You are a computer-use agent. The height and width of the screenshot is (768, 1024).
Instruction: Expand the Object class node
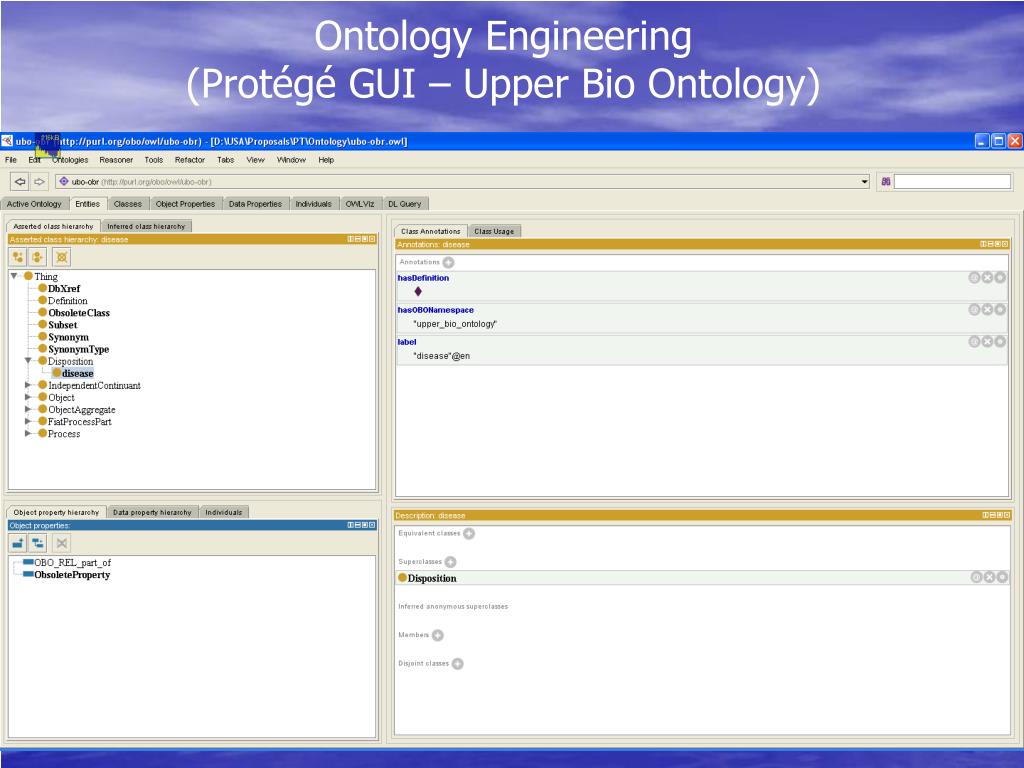28,397
